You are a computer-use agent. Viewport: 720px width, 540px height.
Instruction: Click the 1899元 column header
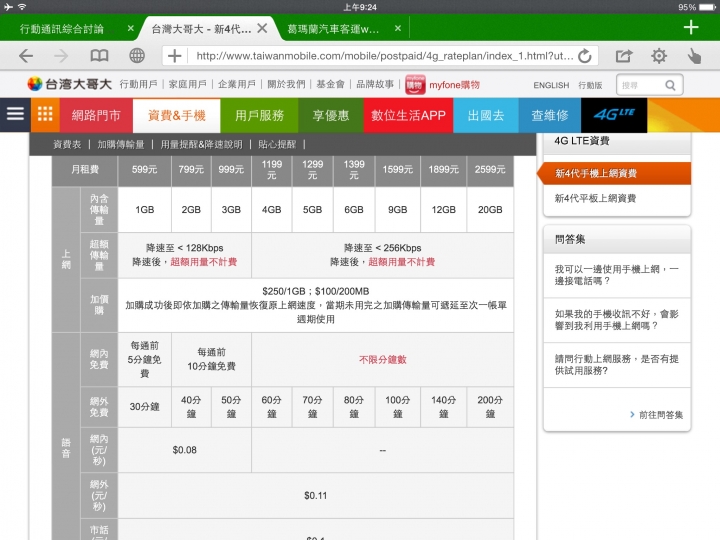coord(444,170)
